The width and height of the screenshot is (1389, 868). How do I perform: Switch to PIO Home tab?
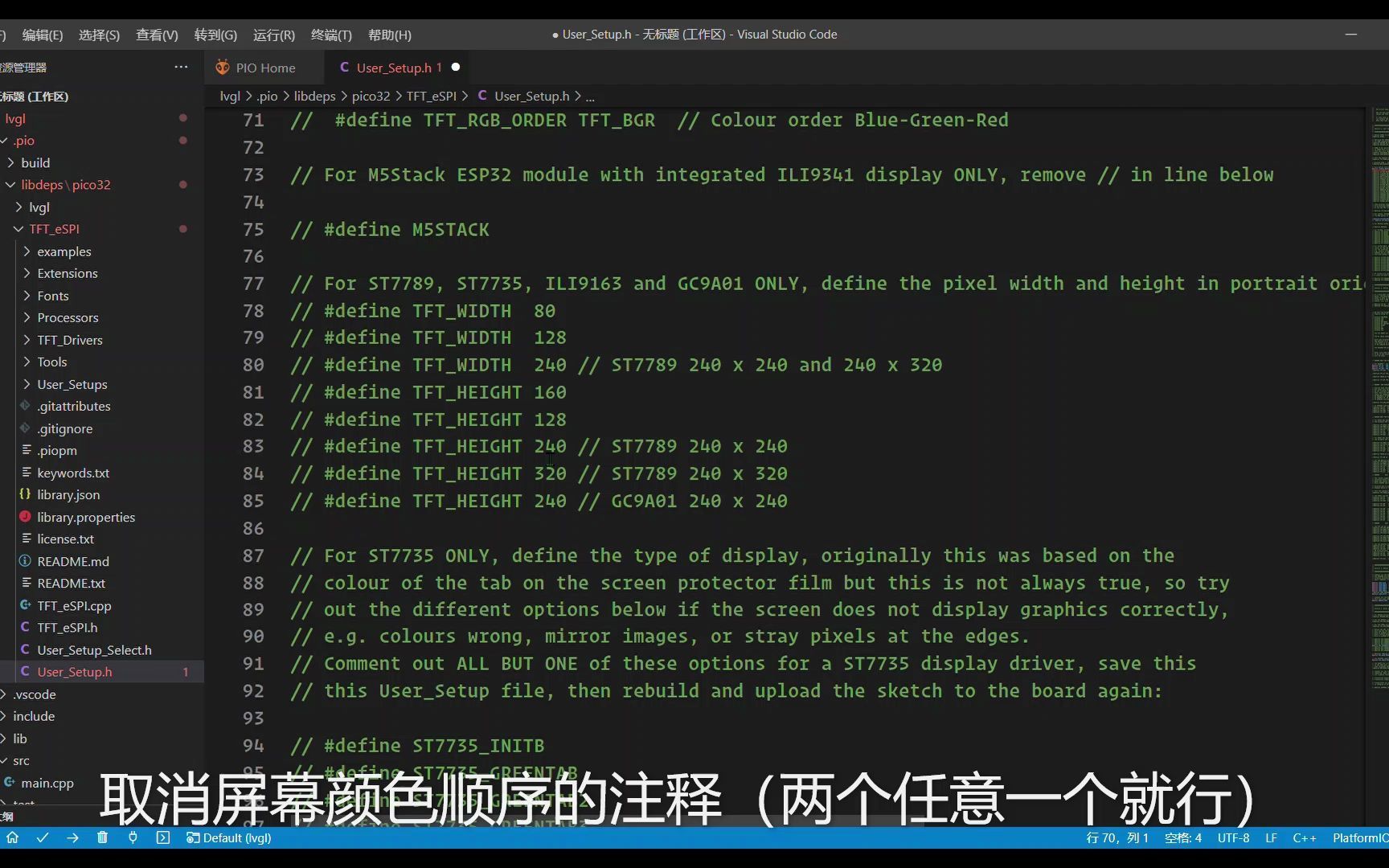tap(265, 68)
